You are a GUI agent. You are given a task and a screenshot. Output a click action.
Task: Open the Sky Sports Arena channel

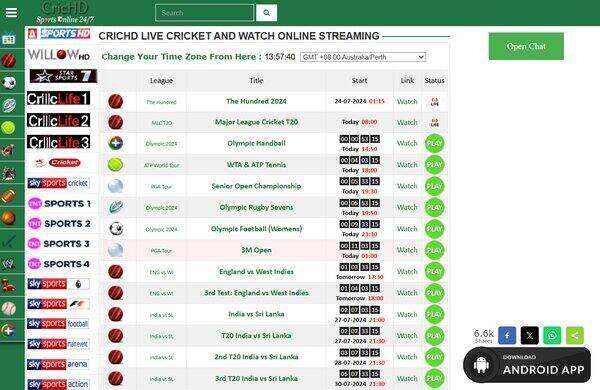click(x=58, y=364)
